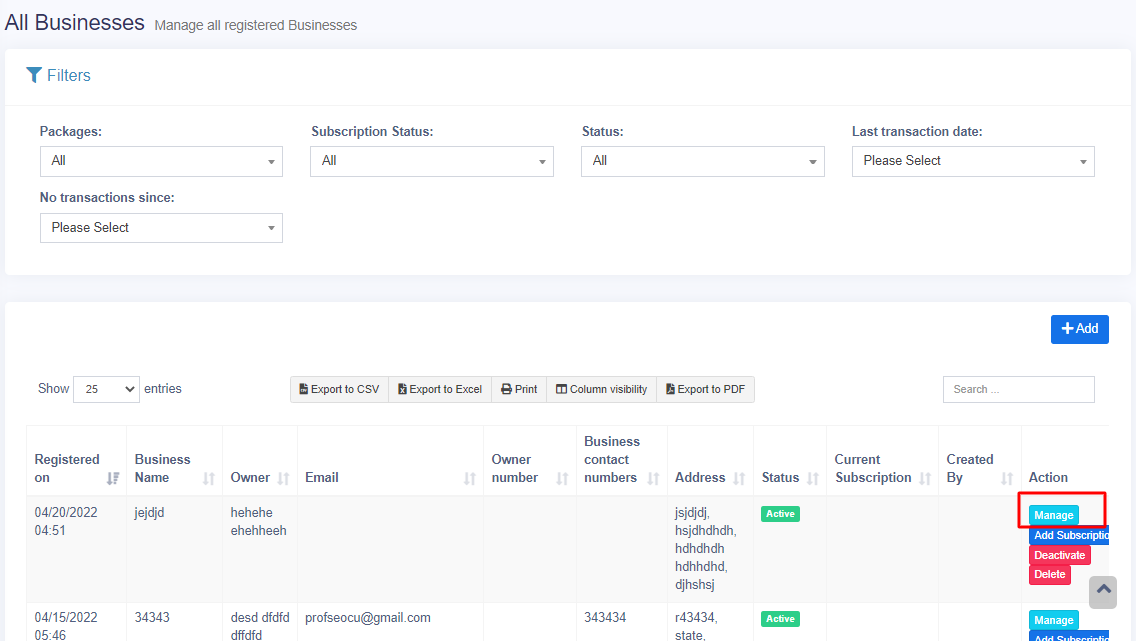Sort by Address column arrows
1136x641 pixels.
(739, 478)
